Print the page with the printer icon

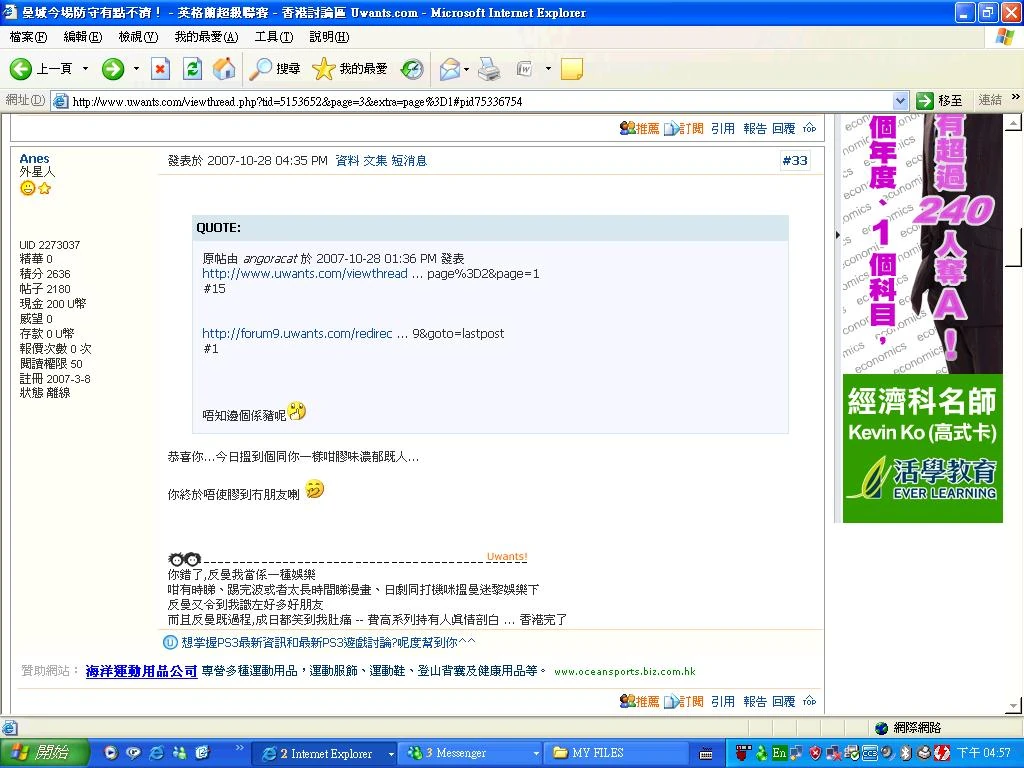(489, 69)
